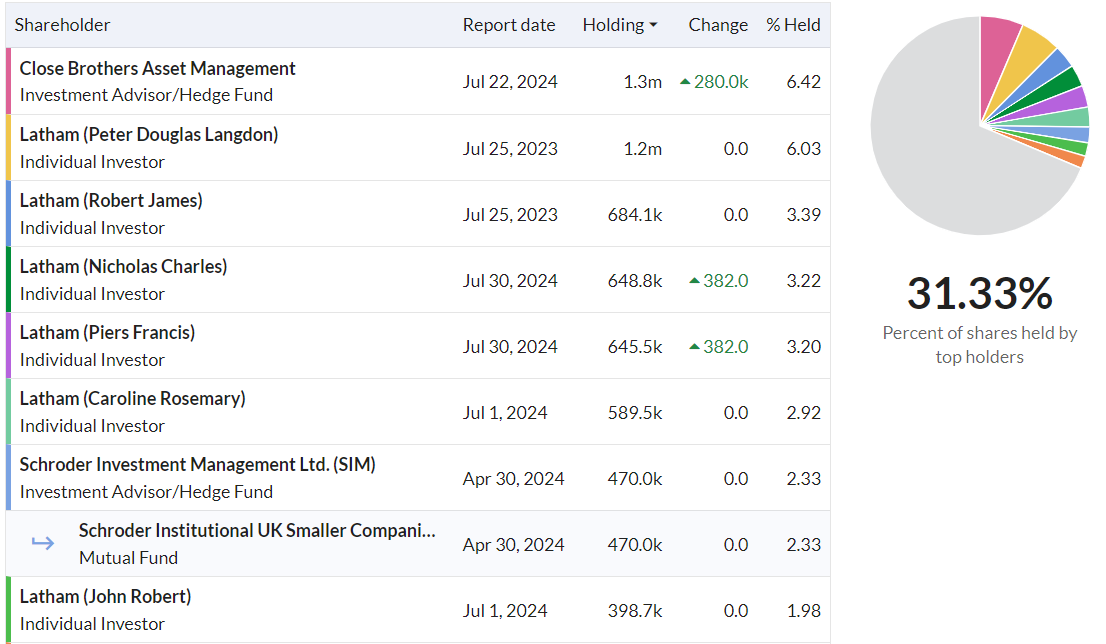
Task: Open Close Brothers Asset Management shareholder
Action: click(157, 68)
